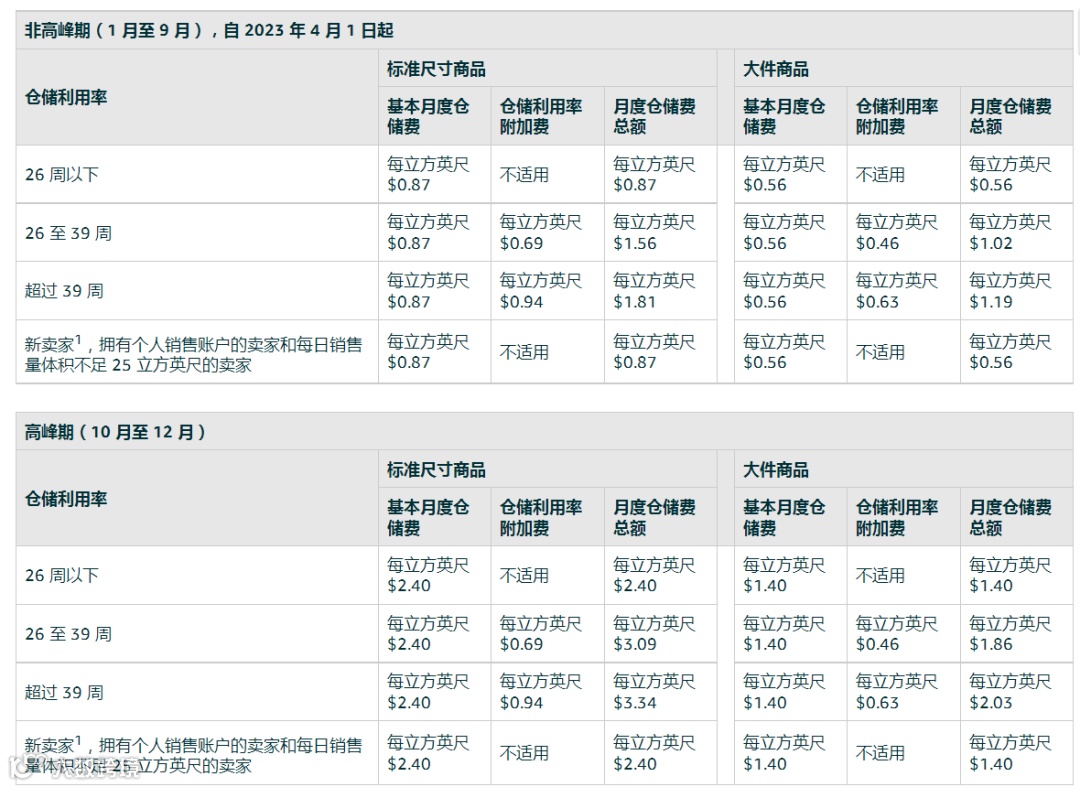Click "标准尺寸商品" header in the peak-season table
This screenshot has width=1080, height=787.
click(x=436, y=470)
